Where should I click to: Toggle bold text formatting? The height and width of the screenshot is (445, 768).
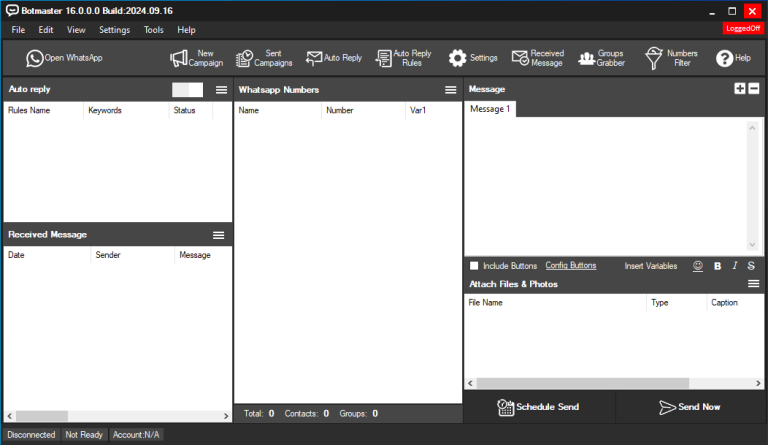tap(717, 266)
